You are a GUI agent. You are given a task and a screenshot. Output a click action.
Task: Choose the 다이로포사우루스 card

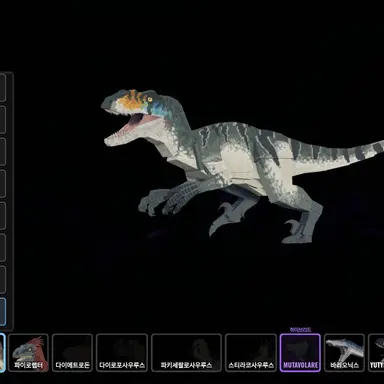[x=122, y=353]
